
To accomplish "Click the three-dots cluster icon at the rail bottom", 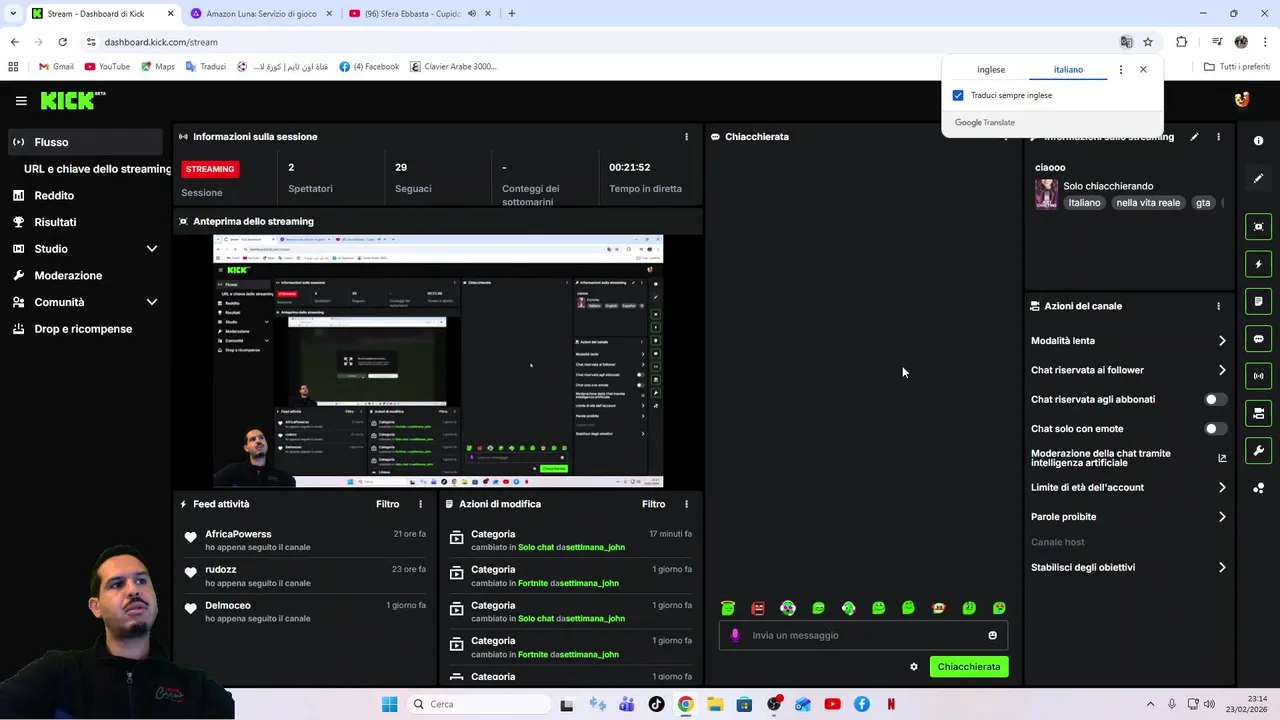I will coord(1258,488).
